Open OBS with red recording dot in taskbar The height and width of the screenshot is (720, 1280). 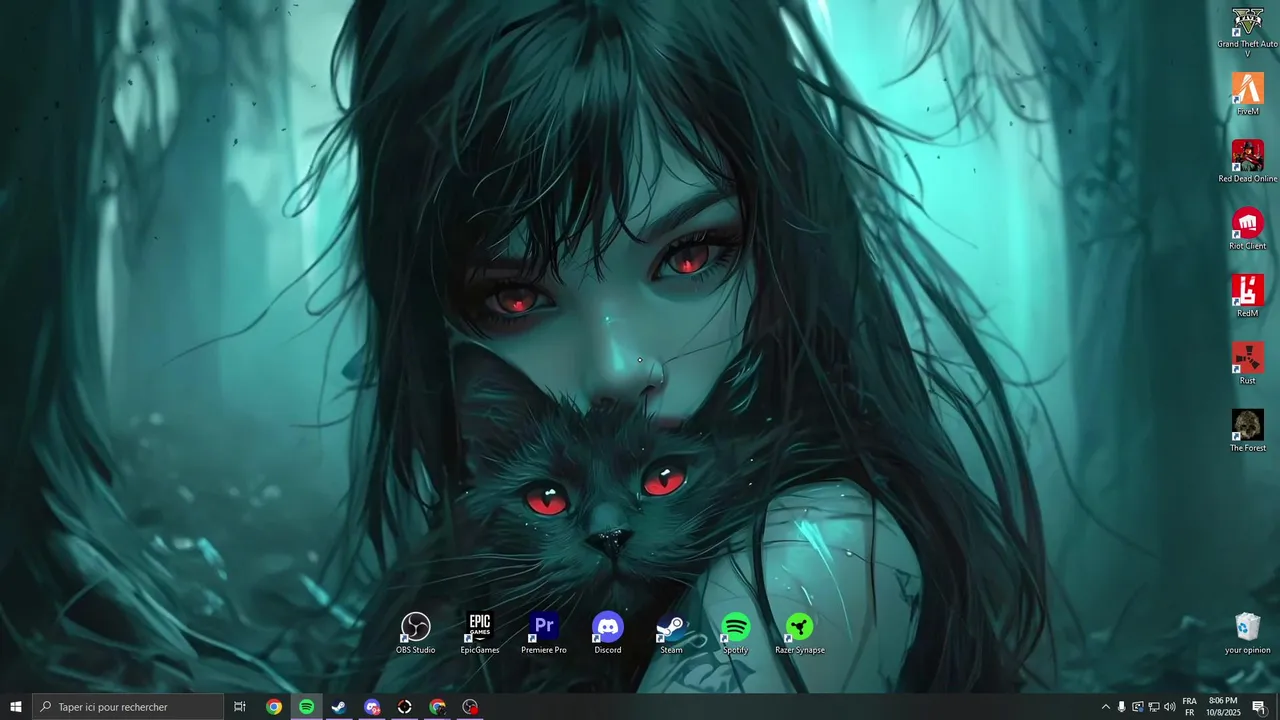coord(470,707)
